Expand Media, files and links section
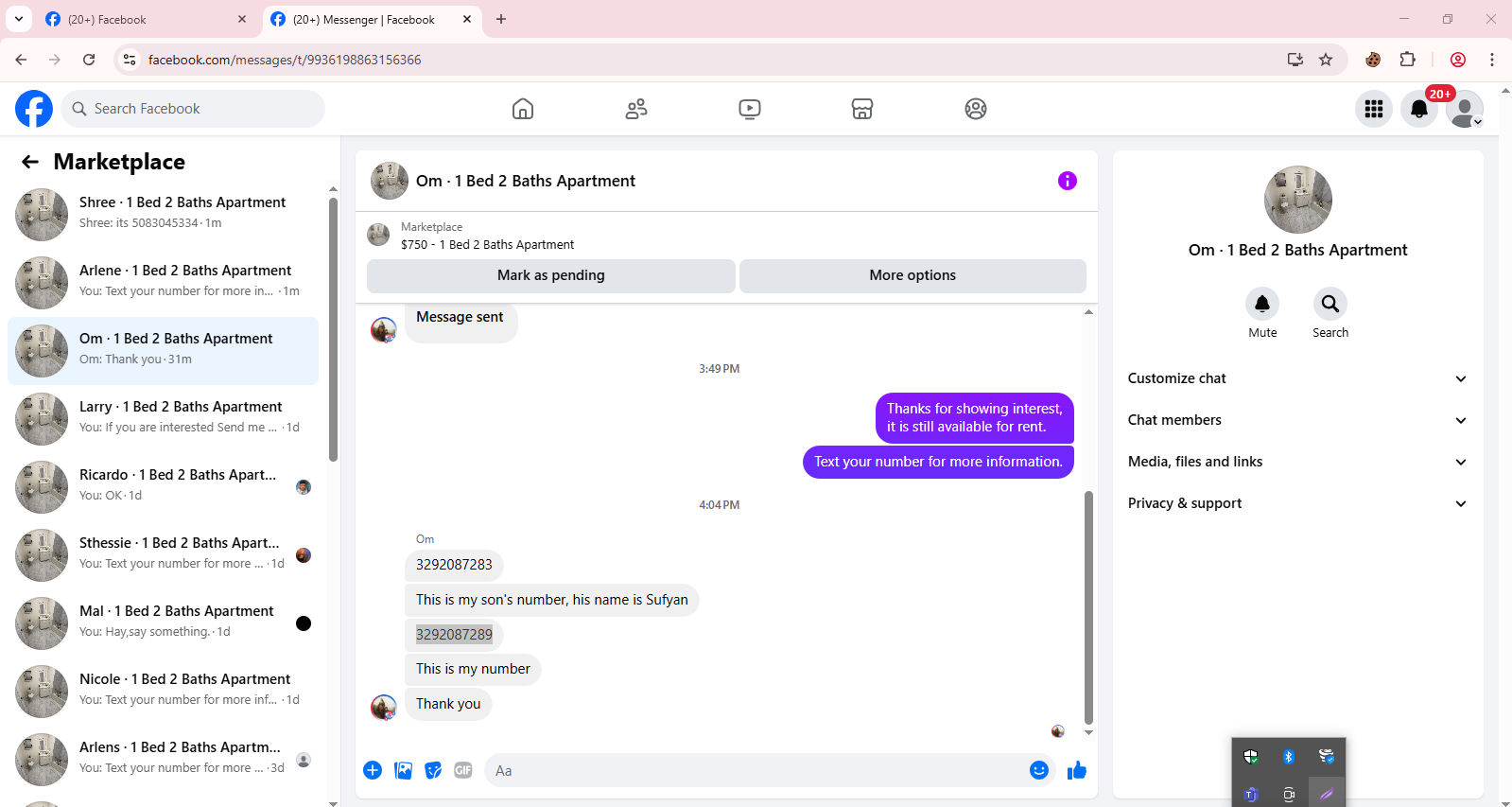Screen dimensions: 1512x807 (1297, 462)
